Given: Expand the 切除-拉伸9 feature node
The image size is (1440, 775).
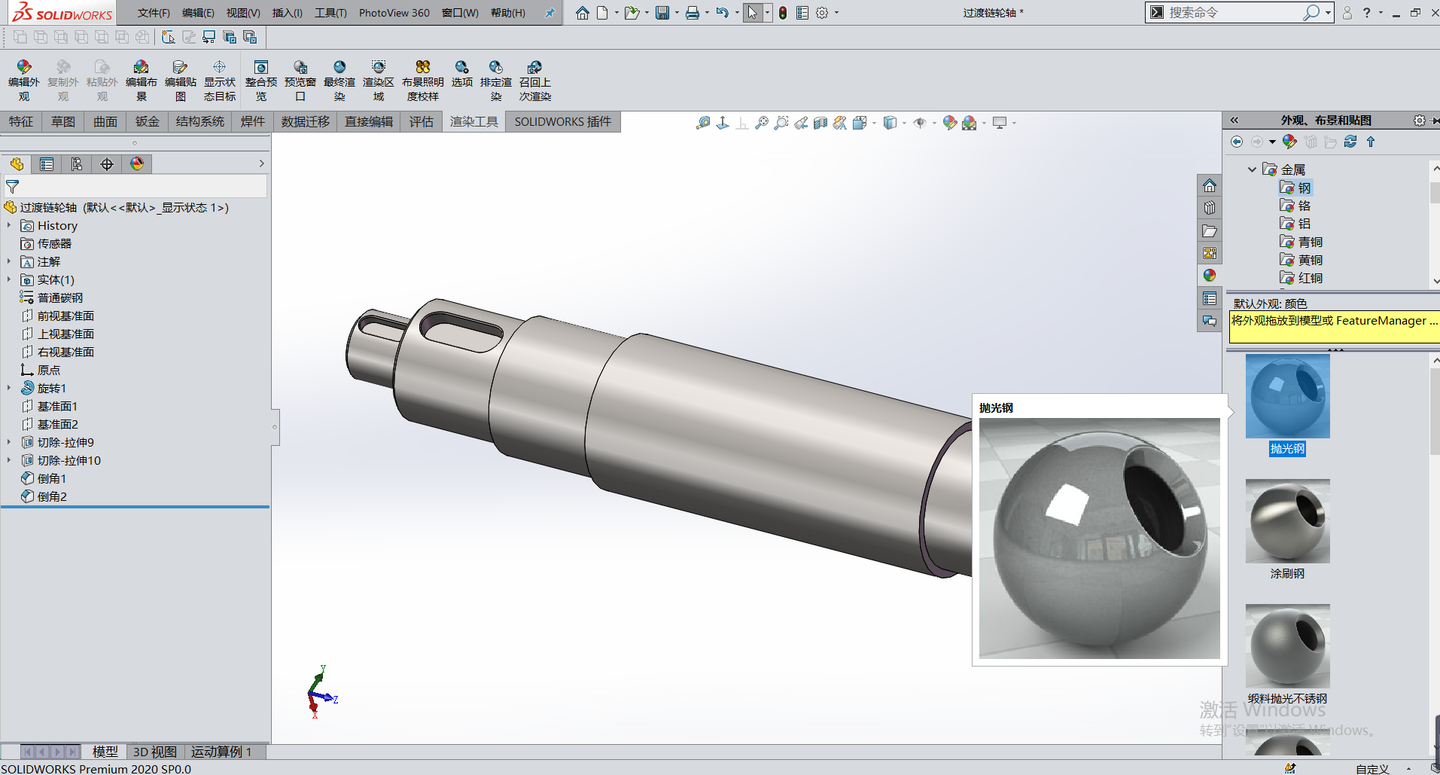Looking at the screenshot, I should (9, 442).
